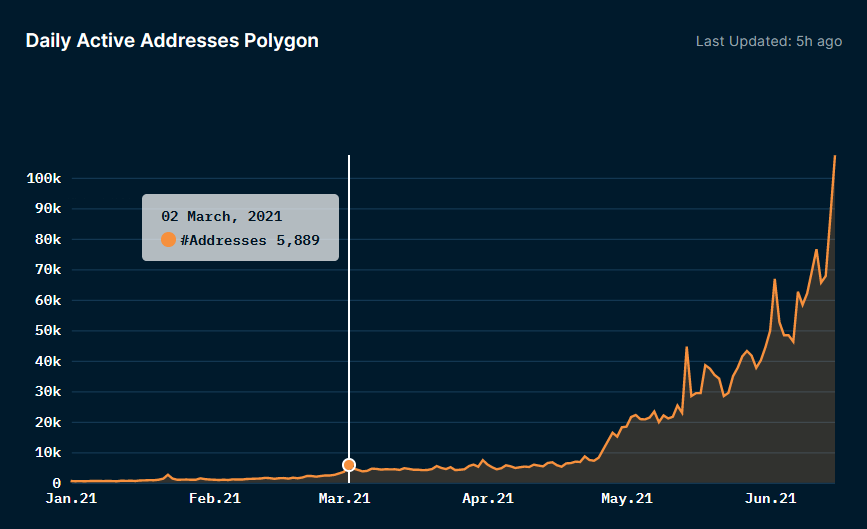Select the Jun.21 x-axis label
This screenshot has width=867, height=529.
click(x=771, y=498)
